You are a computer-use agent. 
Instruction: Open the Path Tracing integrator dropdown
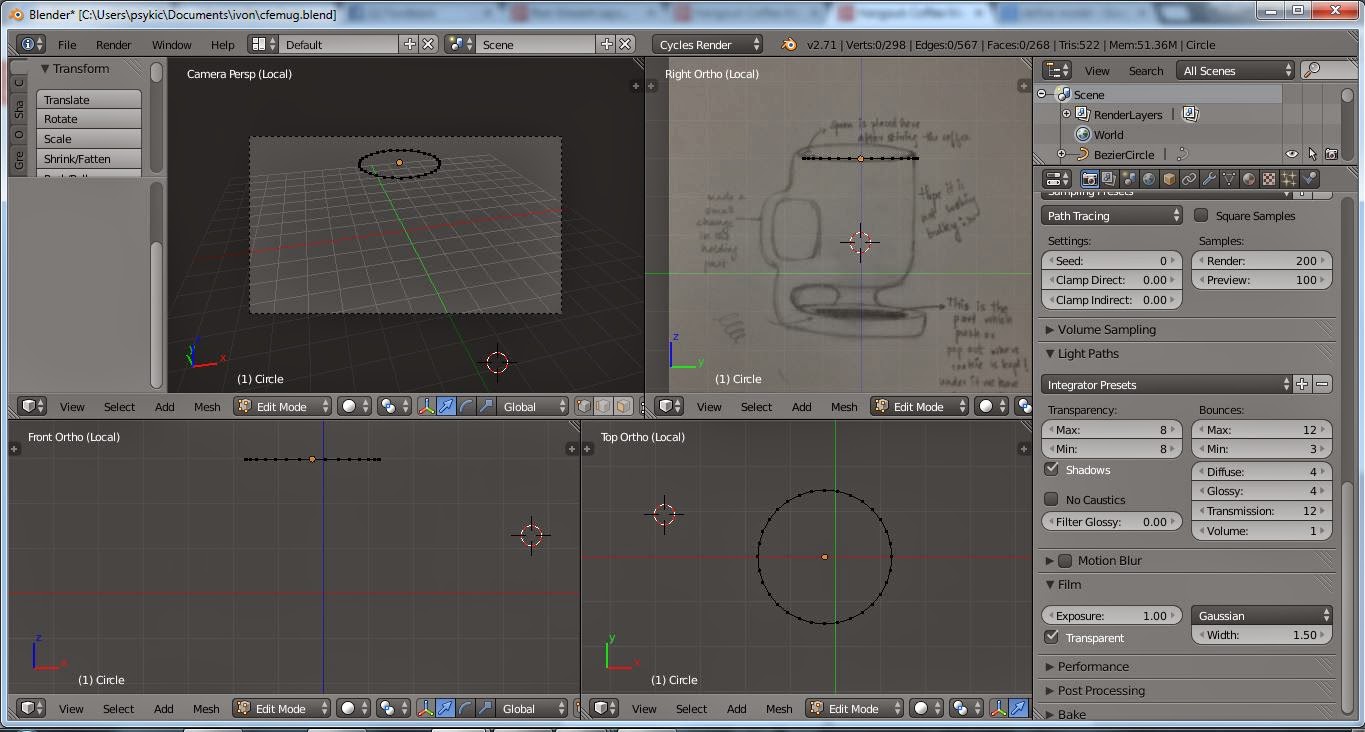click(1112, 215)
